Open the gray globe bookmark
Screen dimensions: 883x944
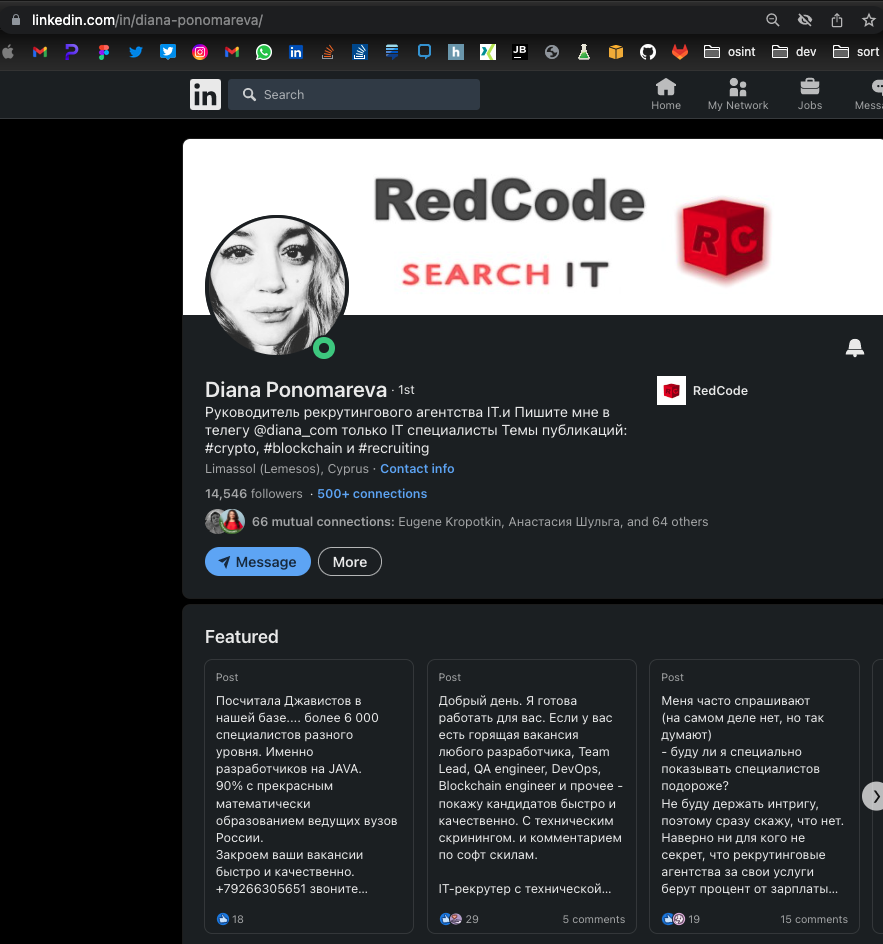point(552,52)
